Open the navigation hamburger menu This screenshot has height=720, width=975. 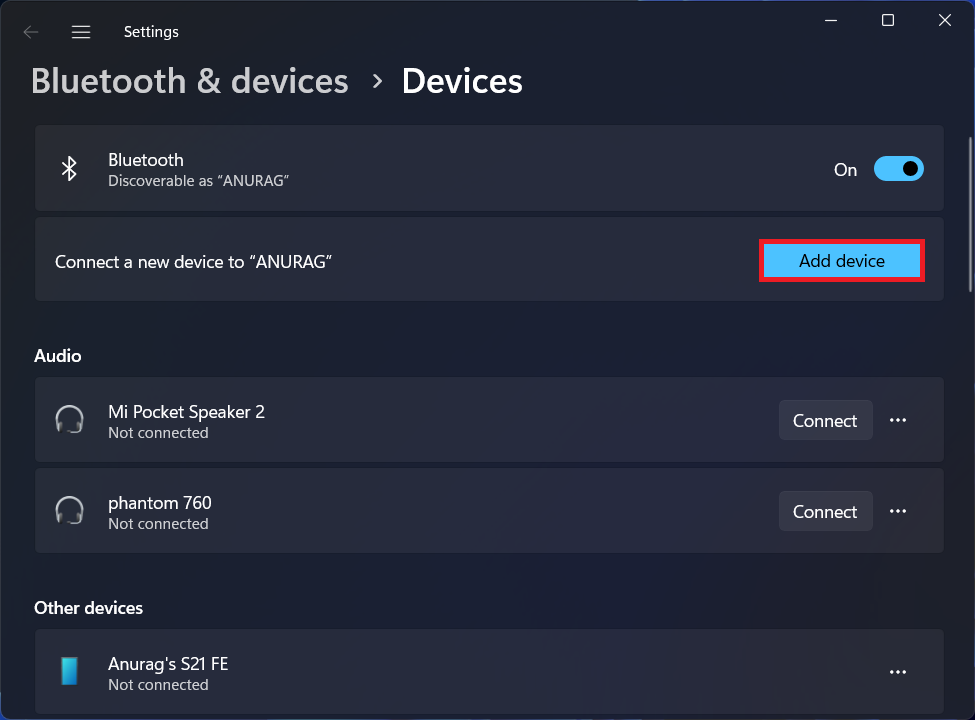point(80,31)
